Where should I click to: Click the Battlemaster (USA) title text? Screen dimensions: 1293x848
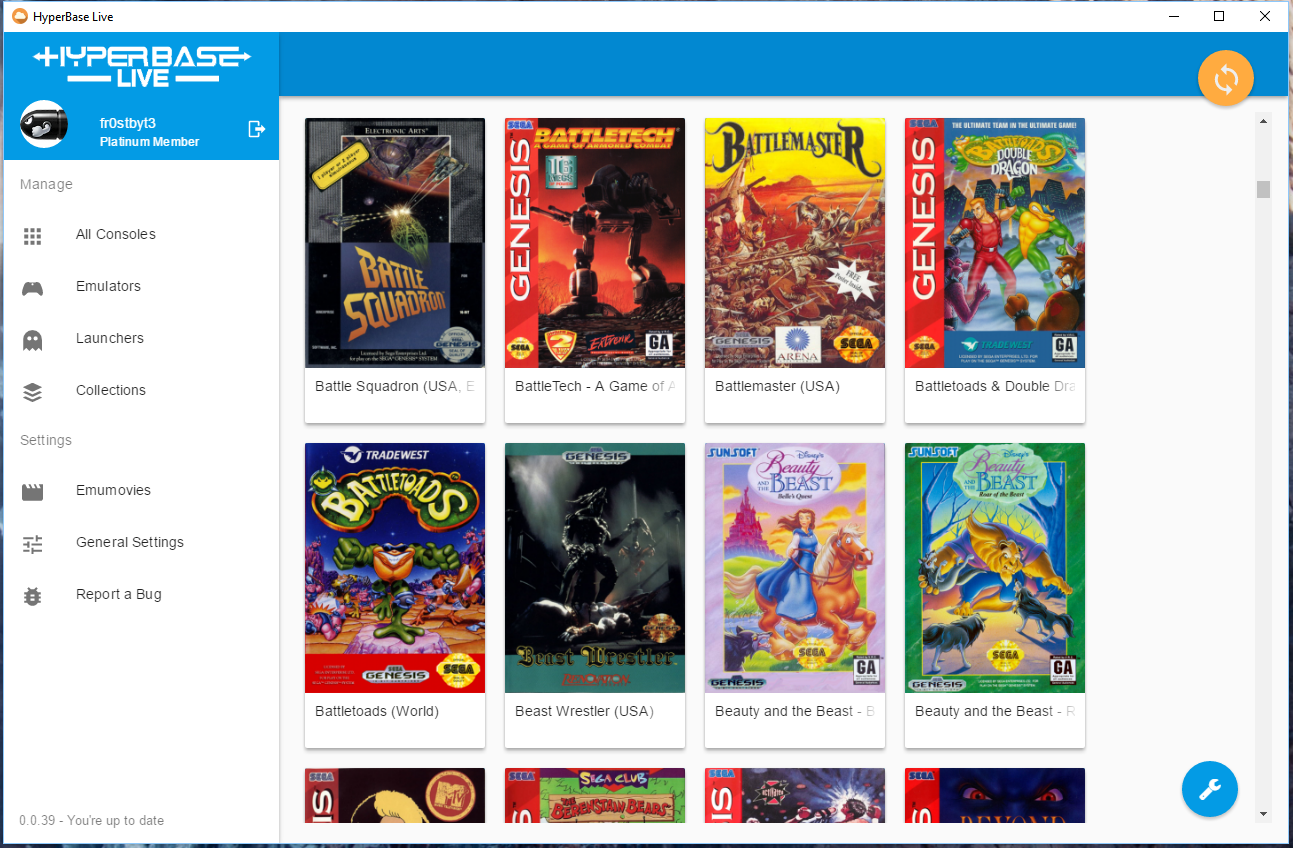pos(777,386)
